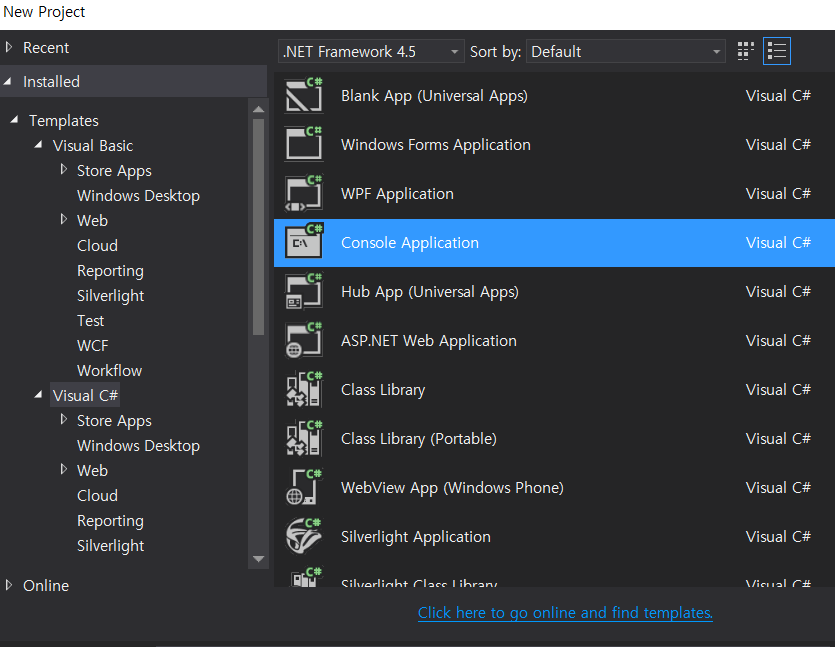Screen dimensions: 835x647
Task: Click the Sort by label
Action: point(495,52)
